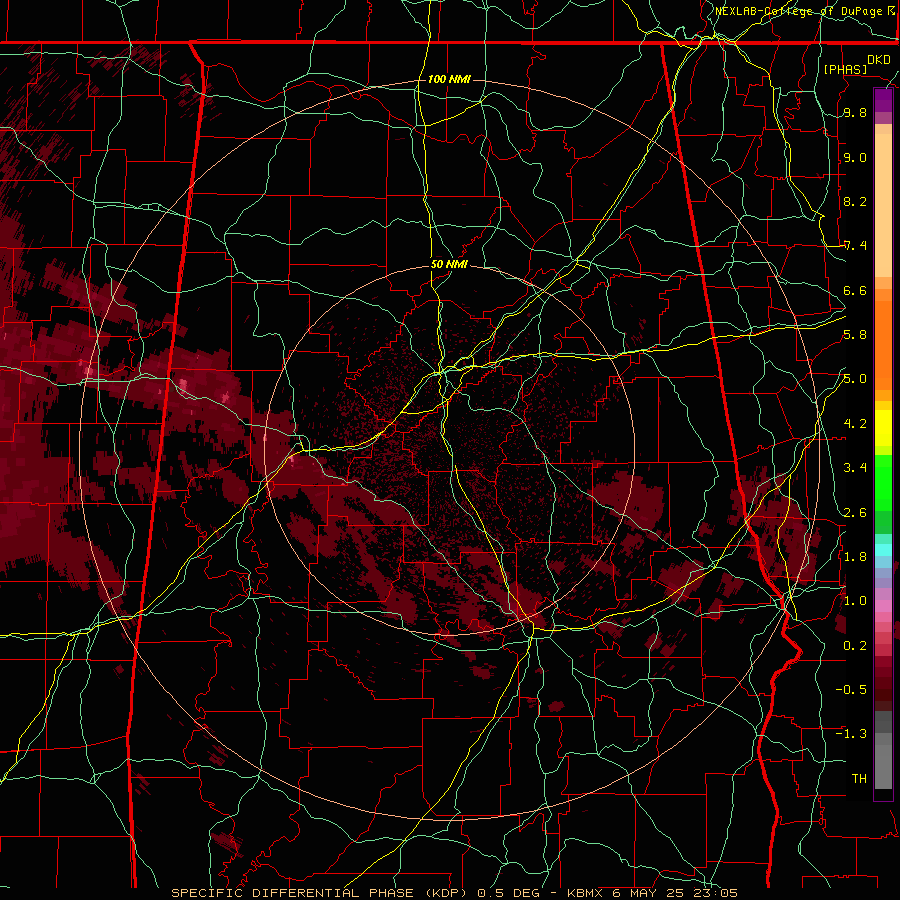Click the 7.4 legend value

pyautogui.click(x=855, y=246)
